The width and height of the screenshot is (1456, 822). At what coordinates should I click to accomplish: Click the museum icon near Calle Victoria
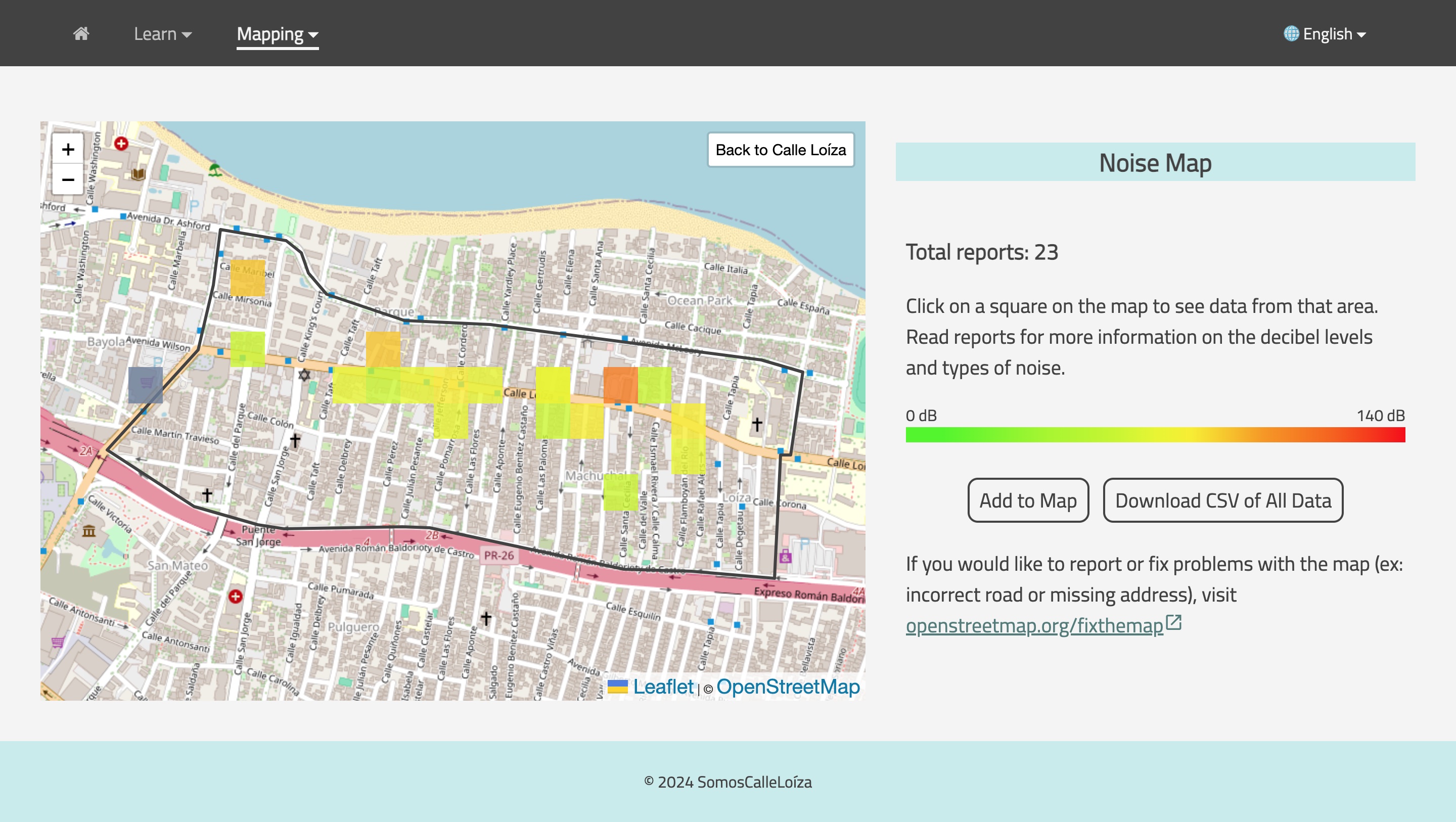89,531
